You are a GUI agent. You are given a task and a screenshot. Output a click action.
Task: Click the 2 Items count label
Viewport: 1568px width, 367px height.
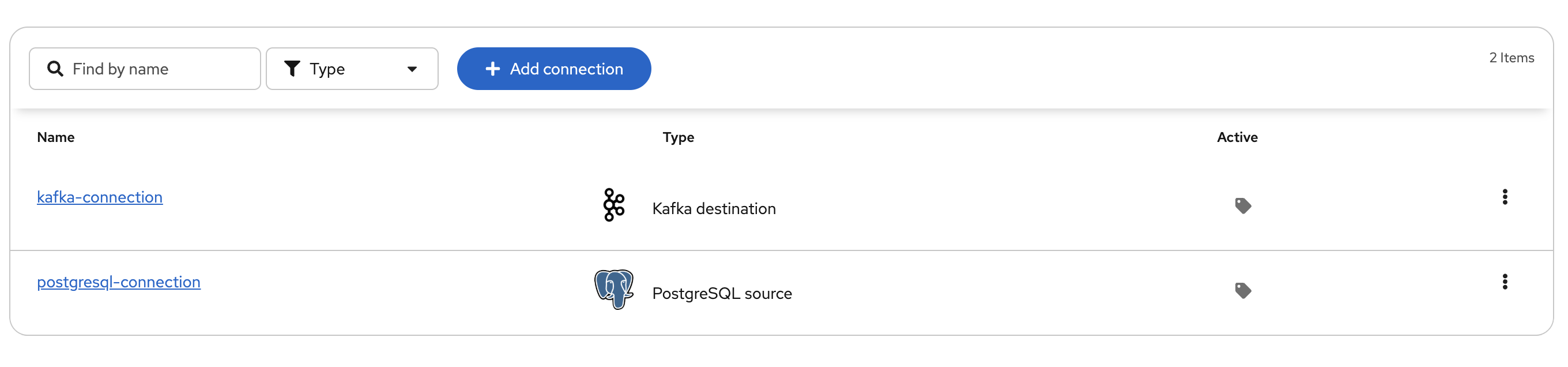(x=1511, y=58)
